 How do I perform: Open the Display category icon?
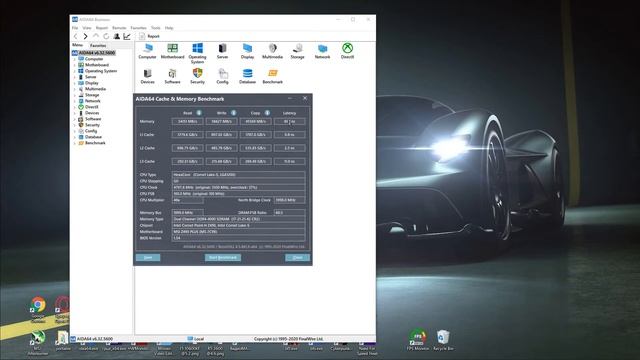247,51
